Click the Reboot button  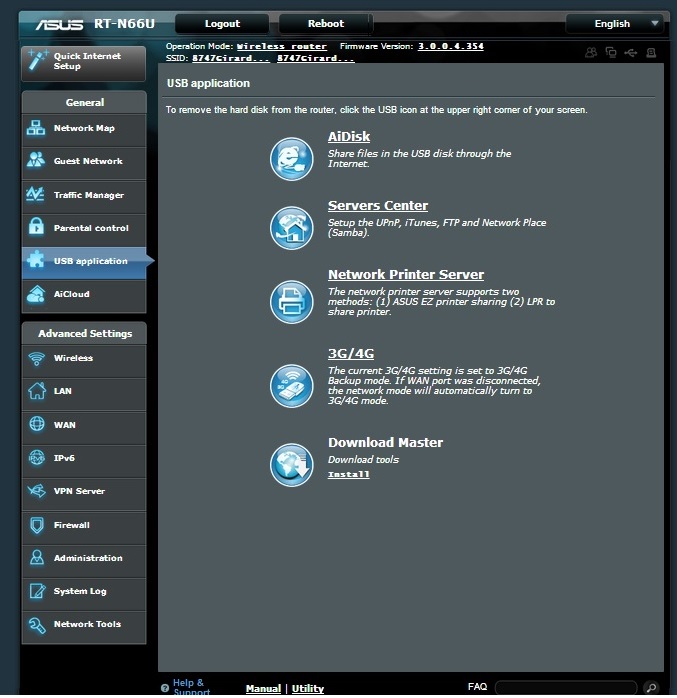(x=326, y=24)
